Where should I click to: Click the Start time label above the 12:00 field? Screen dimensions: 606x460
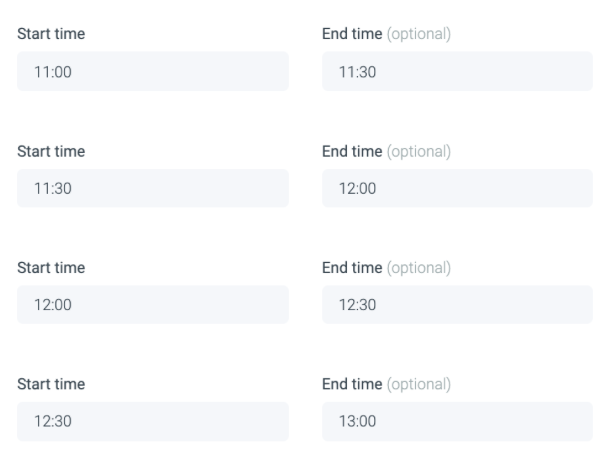[51, 268]
